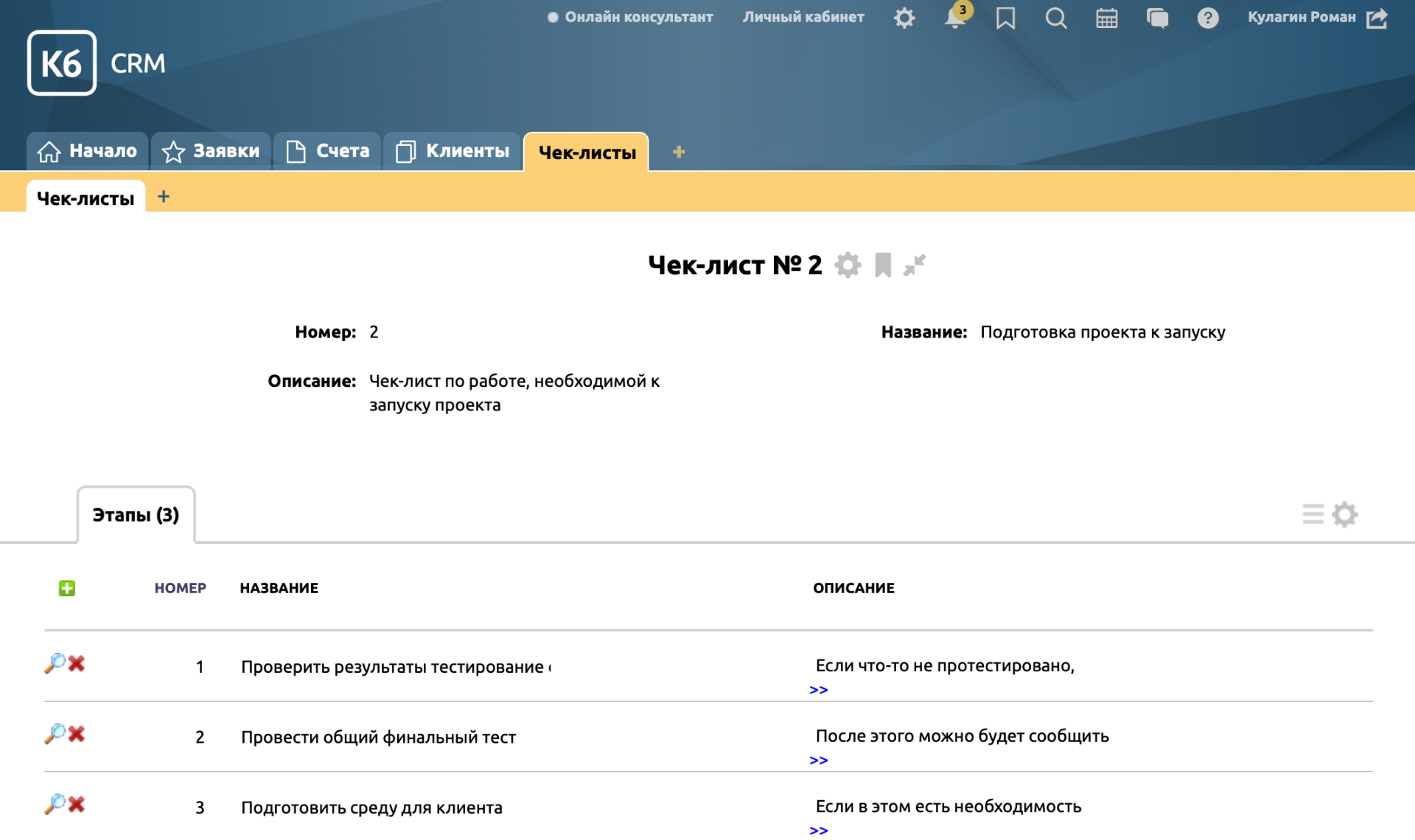
Task: Expand the description of stage 2
Action: 818,760
